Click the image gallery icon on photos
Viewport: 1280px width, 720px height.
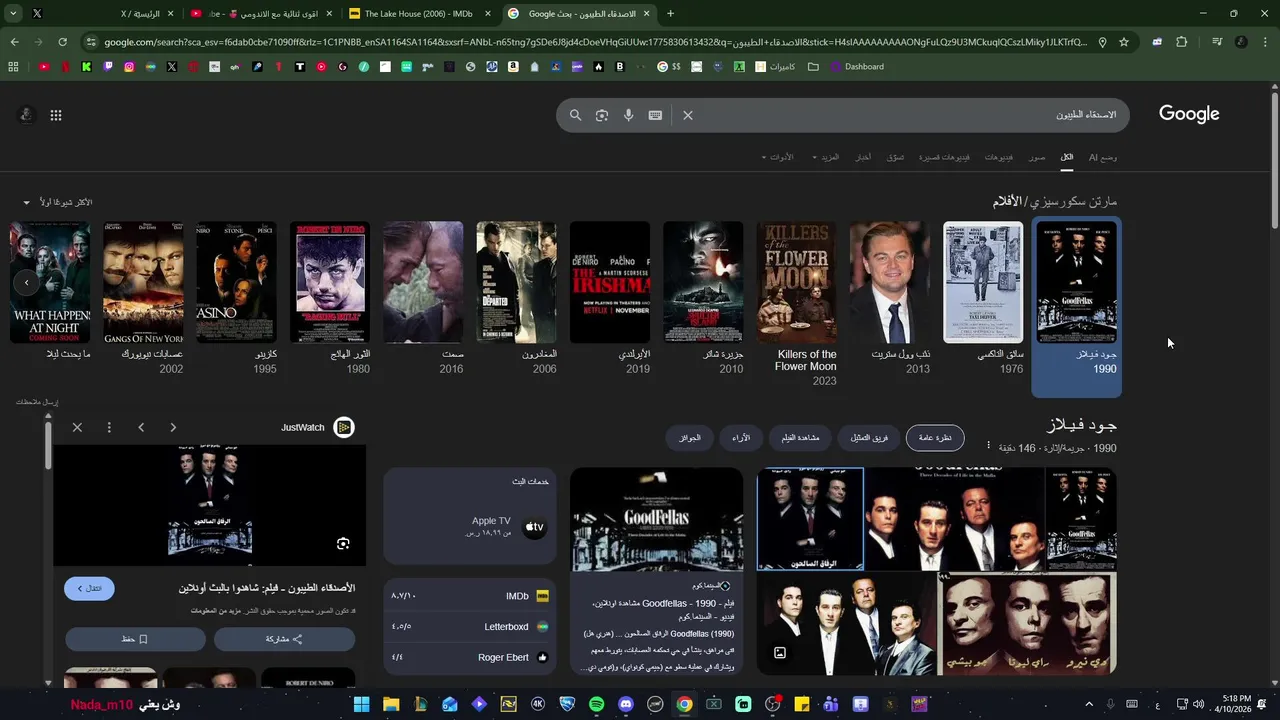[x=780, y=653]
